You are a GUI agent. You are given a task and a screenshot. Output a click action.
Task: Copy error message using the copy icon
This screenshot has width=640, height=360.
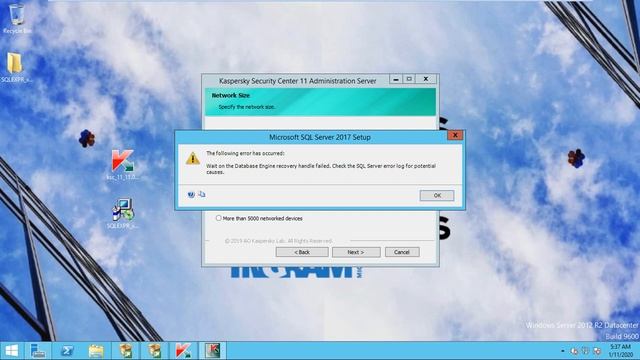coord(202,194)
